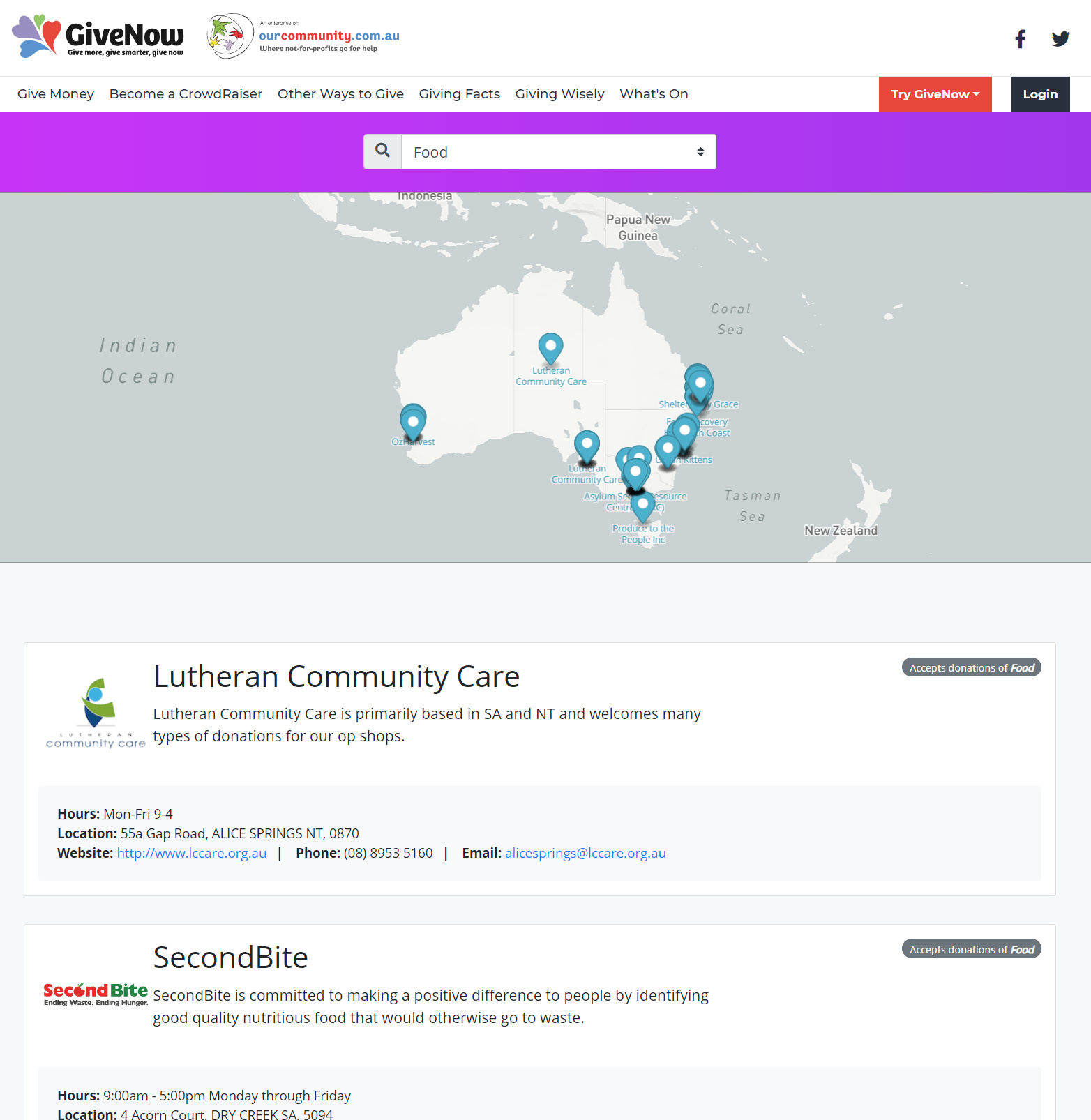Select the Produce to the People map pin
1091x1120 pixels.
click(x=642, y=505)
